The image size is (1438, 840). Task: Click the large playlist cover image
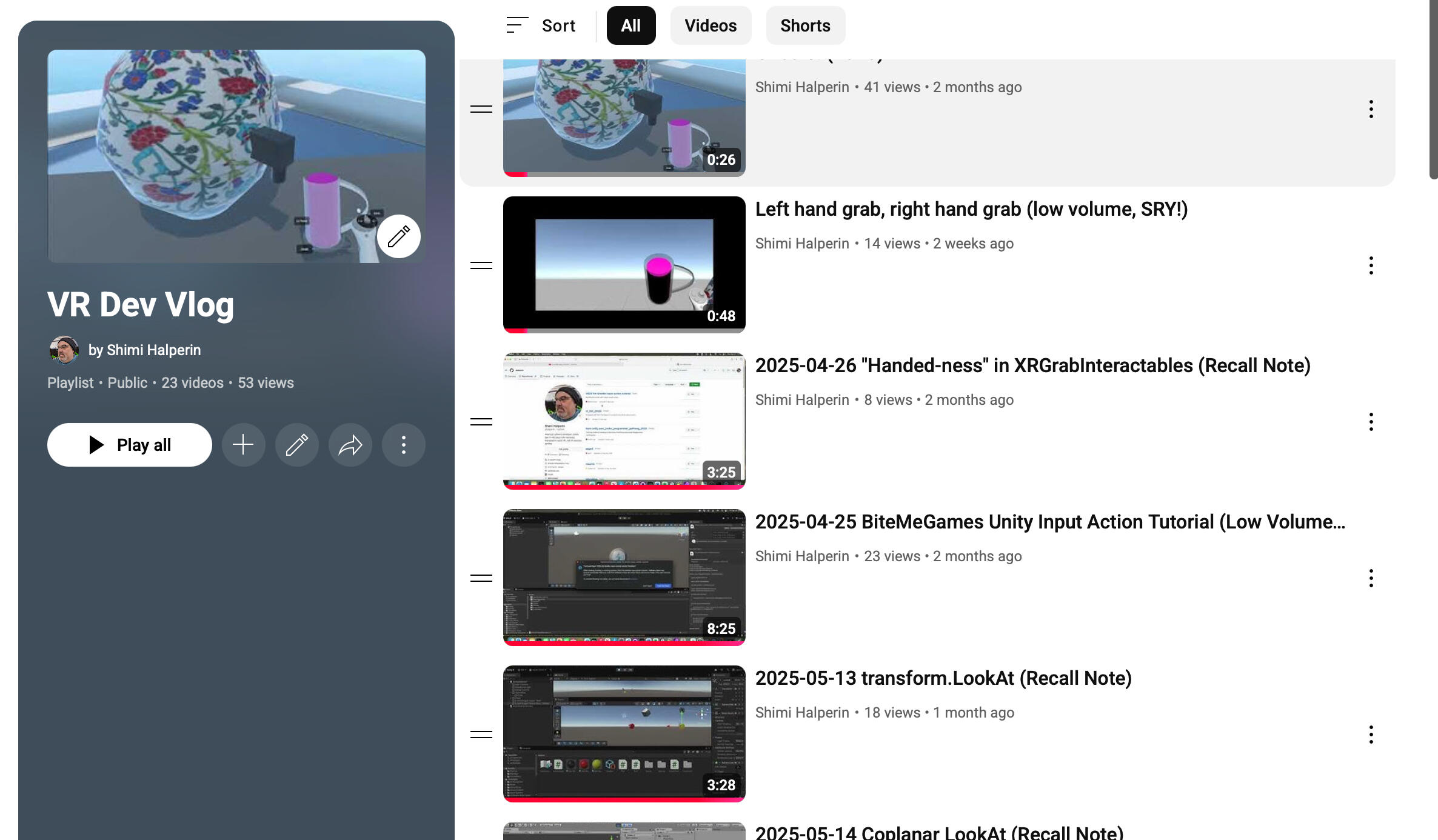click(x=236, y=156)
